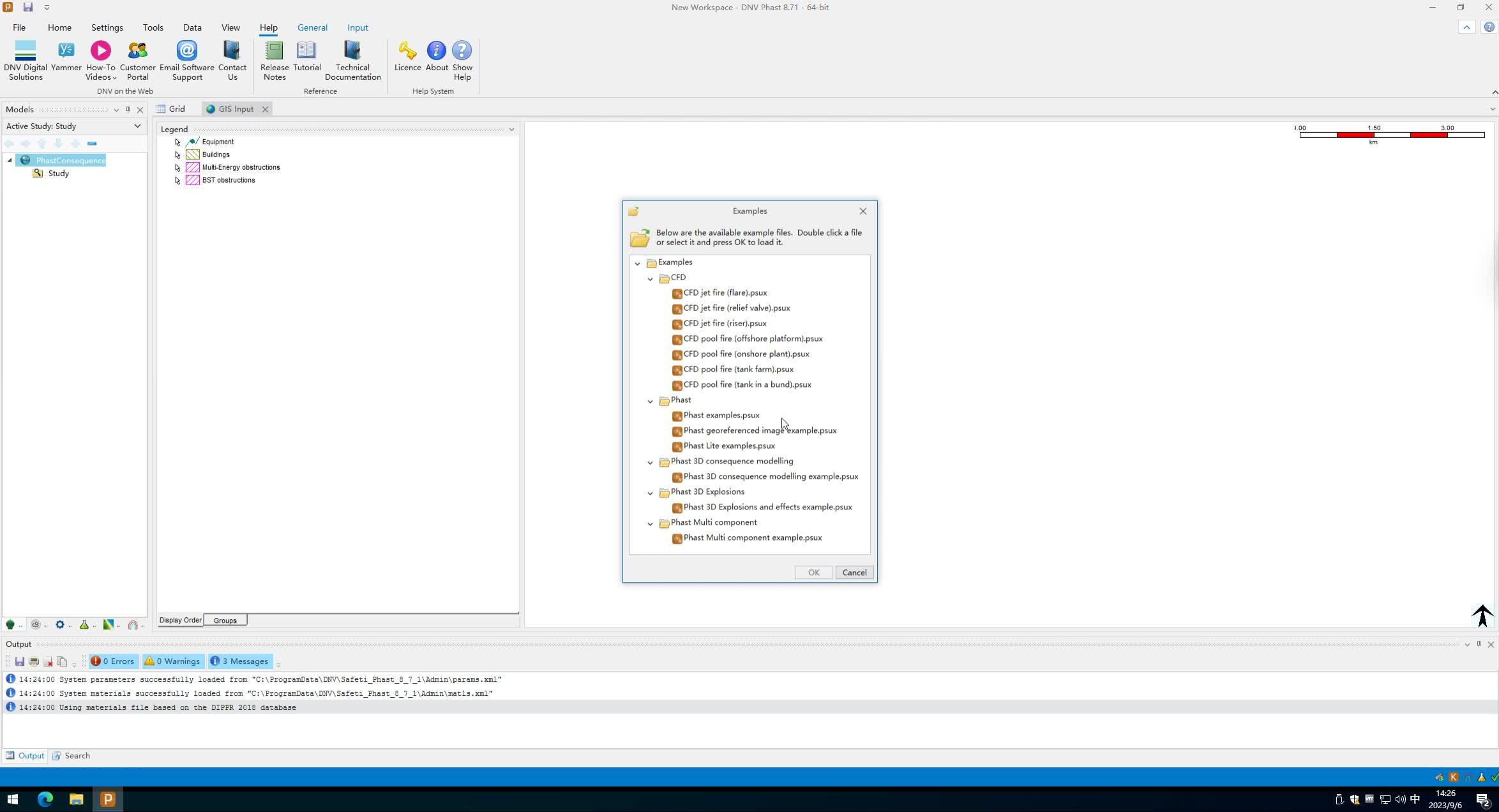Toggle the 3 Messages filter

(239, 661)
